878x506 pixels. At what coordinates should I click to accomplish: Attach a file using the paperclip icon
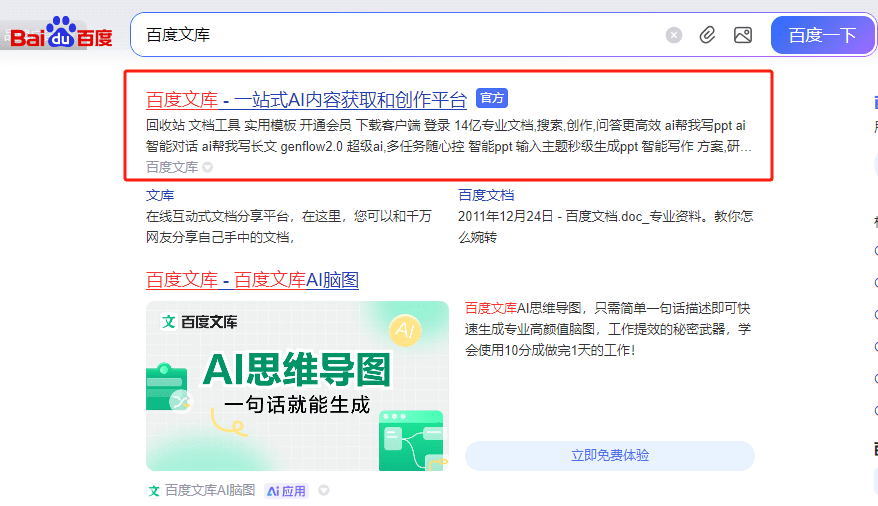[707, 35]
